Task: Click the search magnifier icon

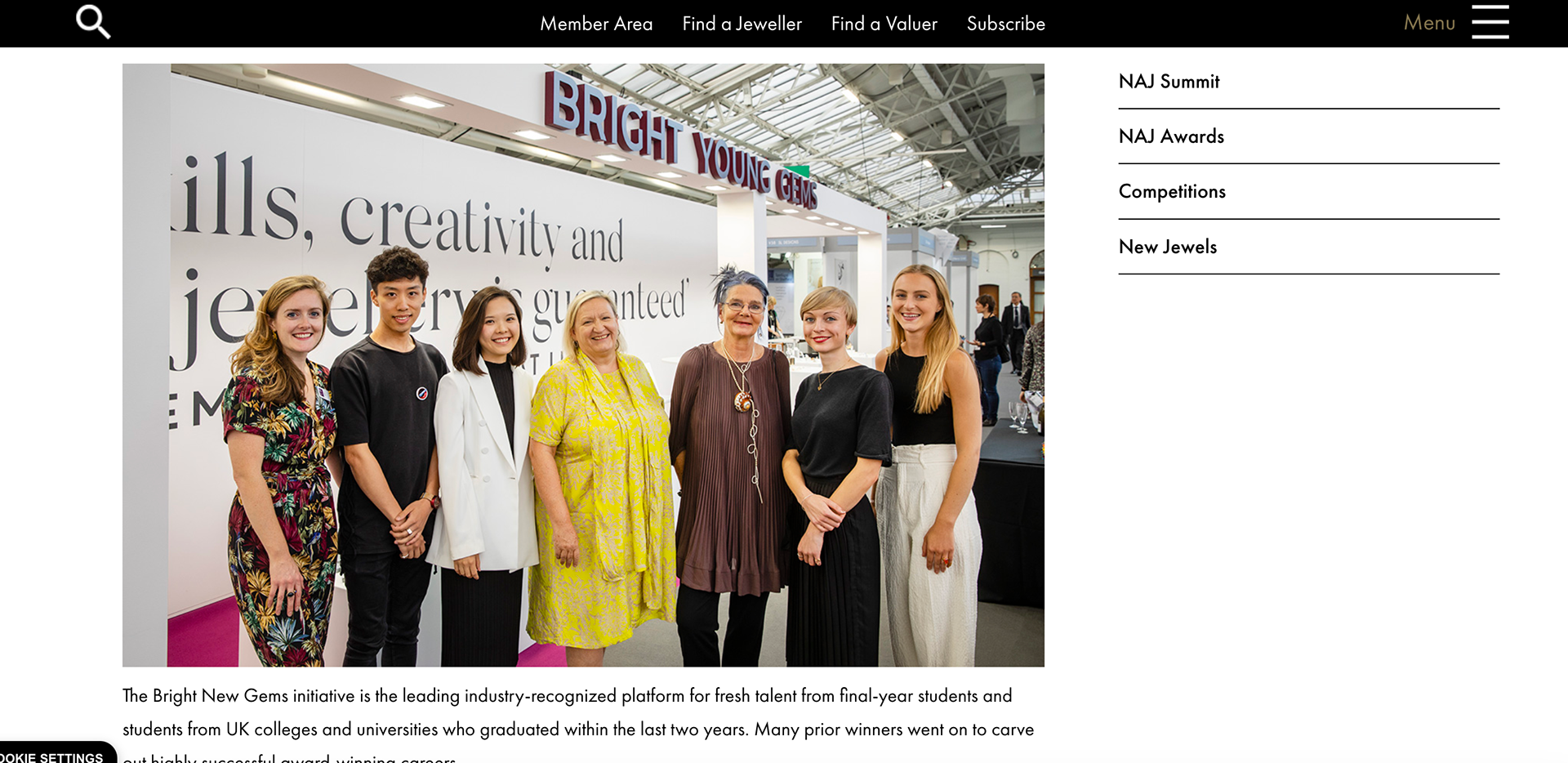Action: coord(93,22)
